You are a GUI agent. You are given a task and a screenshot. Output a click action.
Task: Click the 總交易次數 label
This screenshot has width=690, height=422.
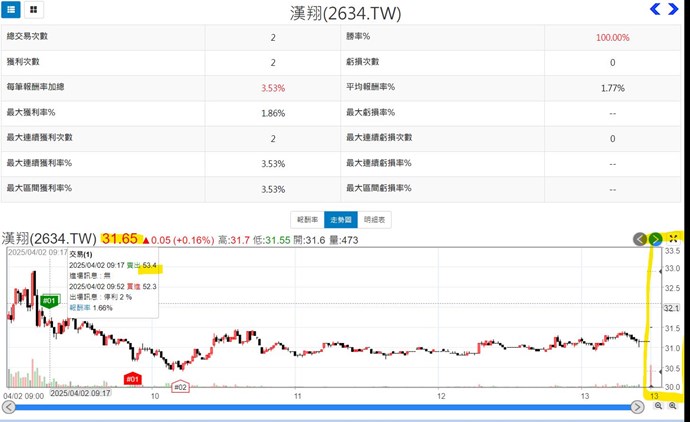coord(27,36)
